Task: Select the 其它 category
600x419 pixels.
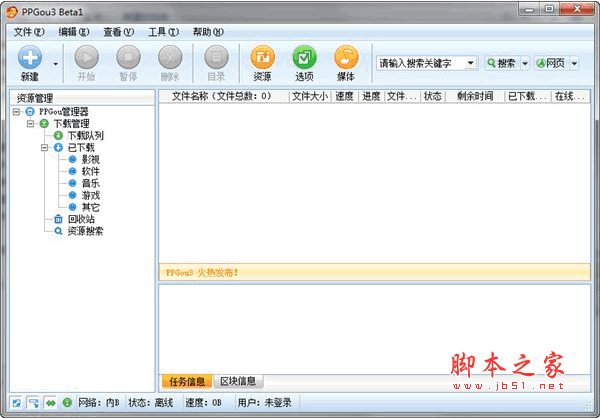Action: 91,207
